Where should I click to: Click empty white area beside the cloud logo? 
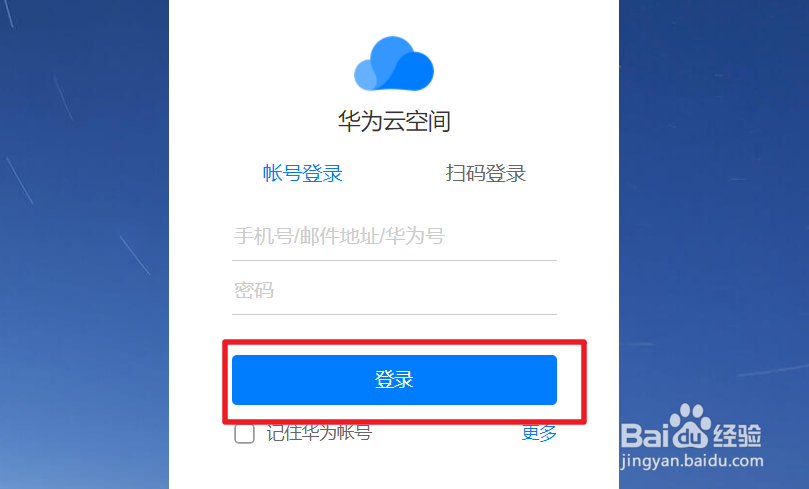(x=516, y=62)
